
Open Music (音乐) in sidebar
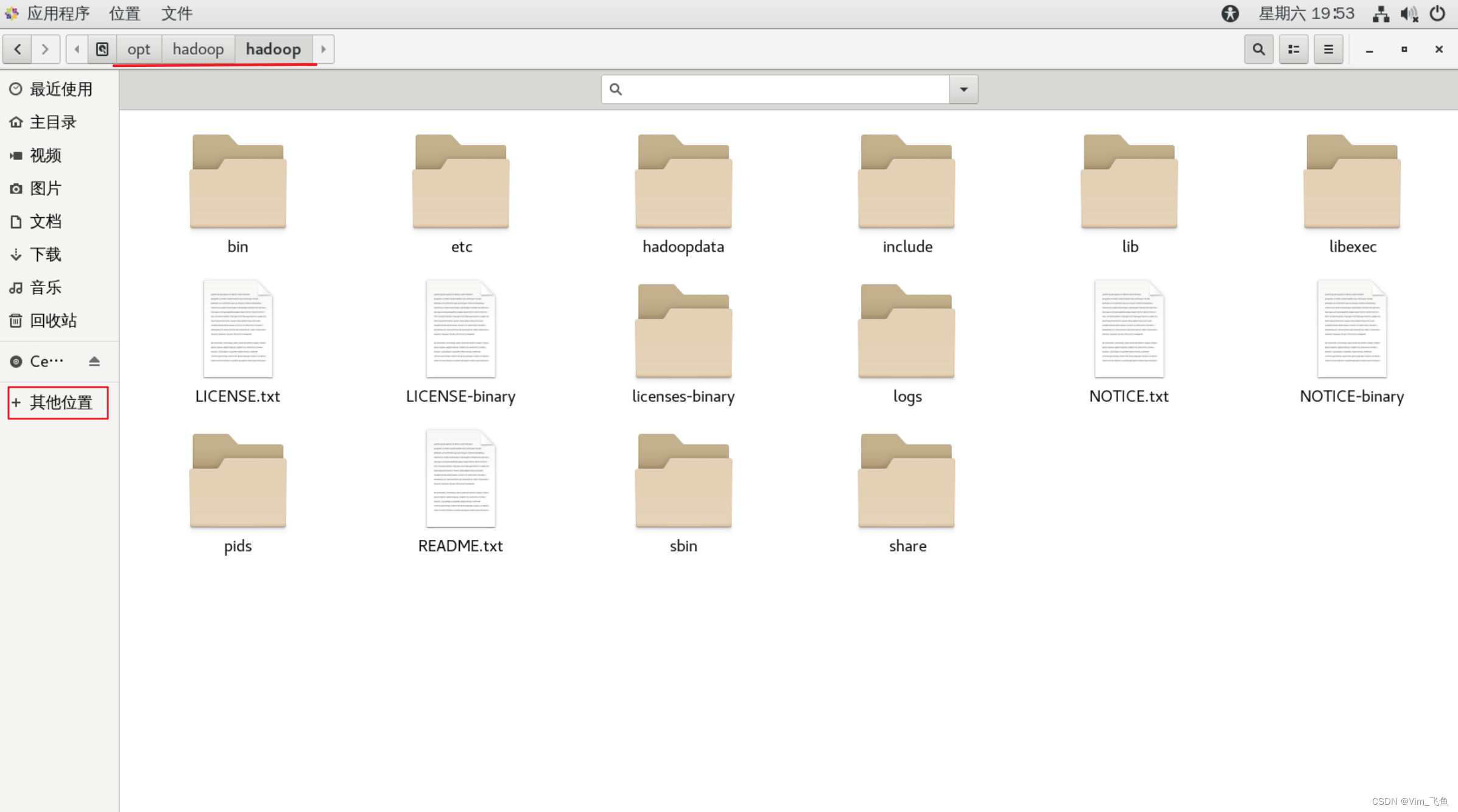[x=59, y=287]
